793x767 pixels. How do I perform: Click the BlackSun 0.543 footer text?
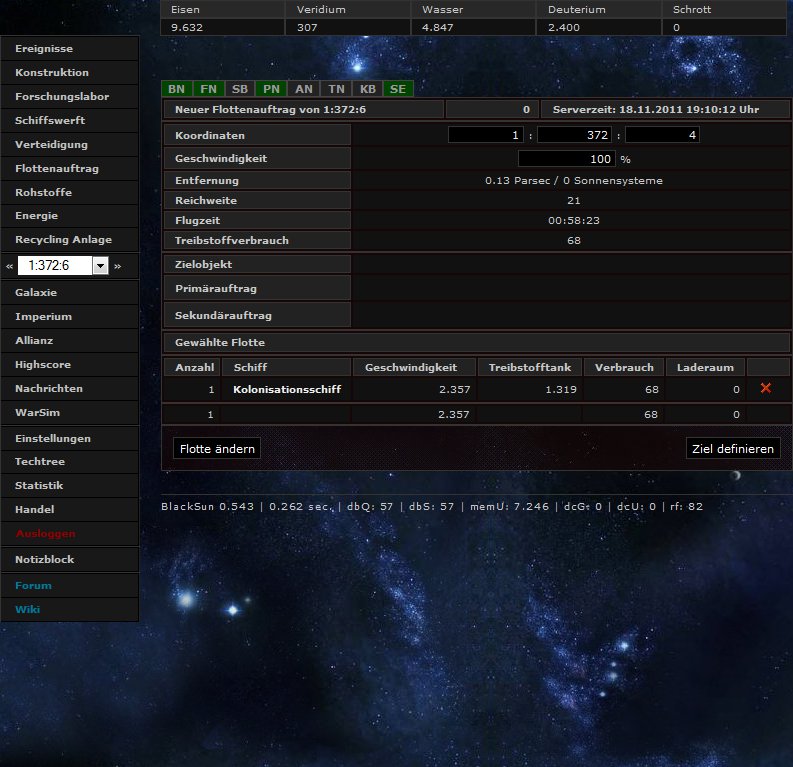[207, 507]
